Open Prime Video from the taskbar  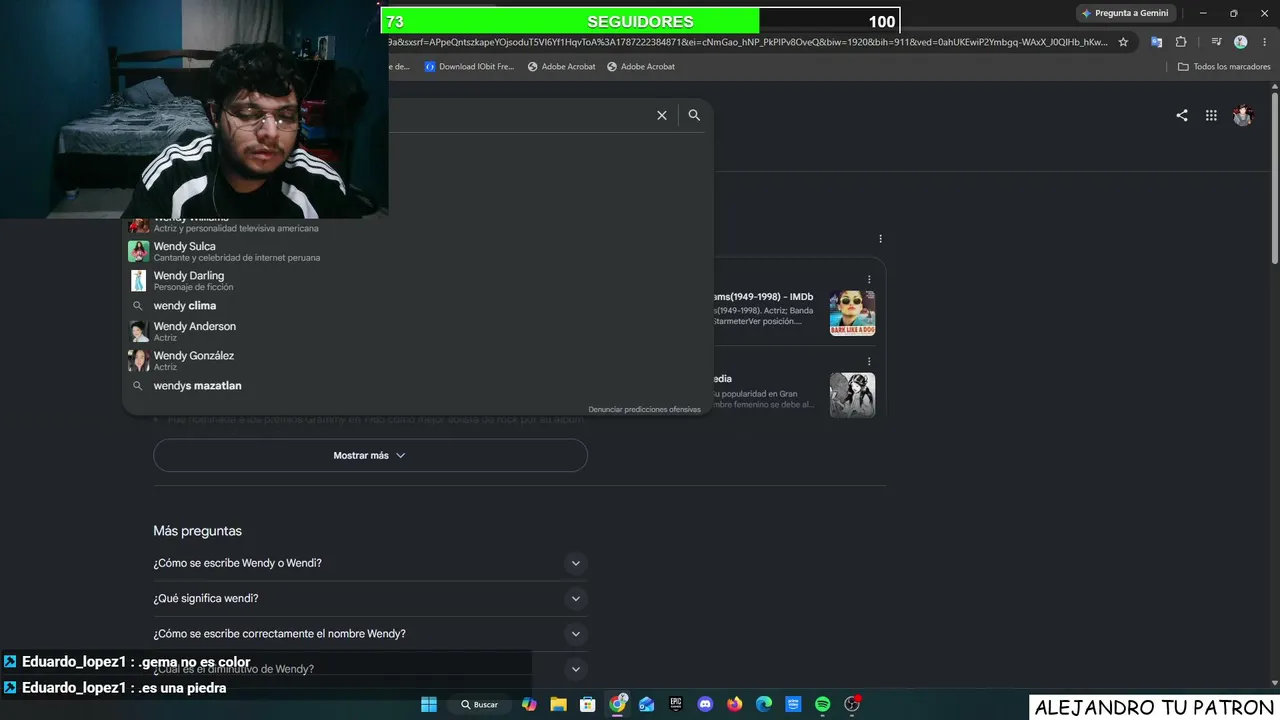pos(793,704)
